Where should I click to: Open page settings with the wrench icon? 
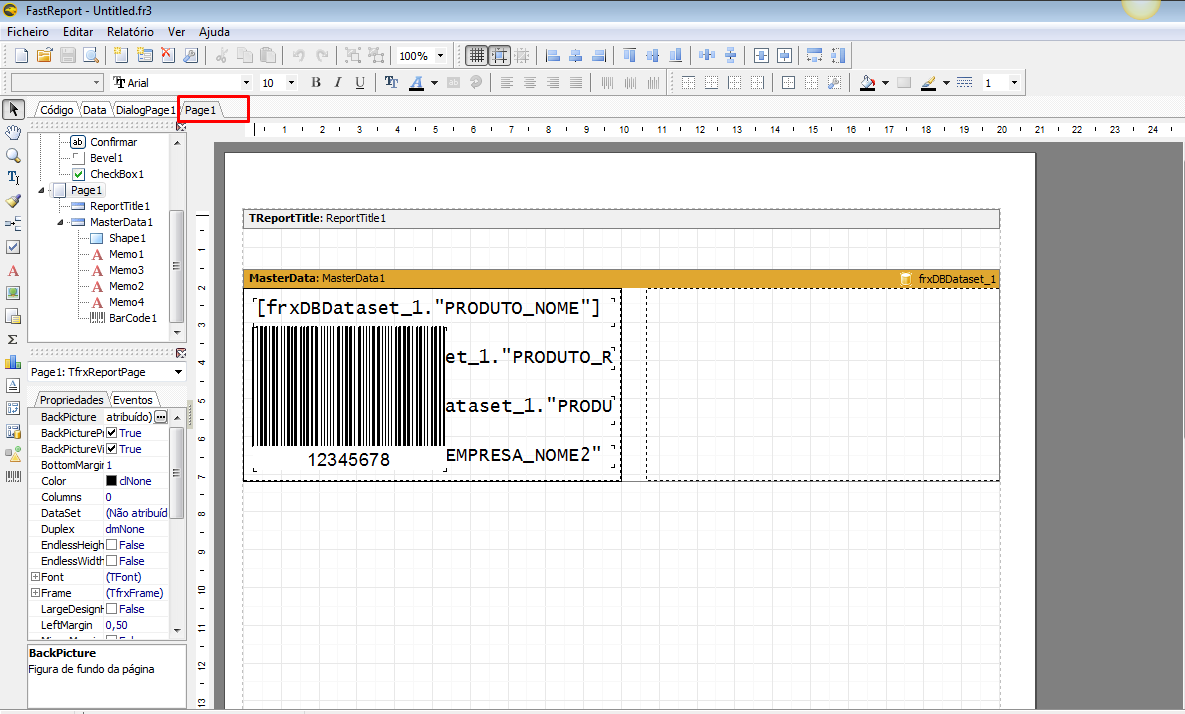pos(190,55)
